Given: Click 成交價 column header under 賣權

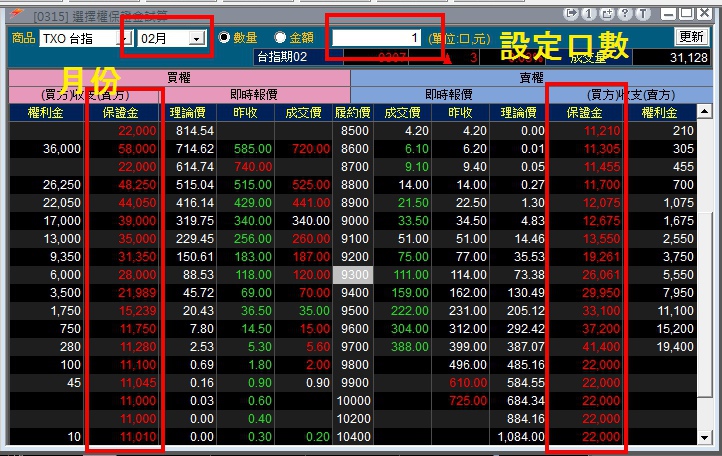Looking at the screenshot, I should click(402, 112).
